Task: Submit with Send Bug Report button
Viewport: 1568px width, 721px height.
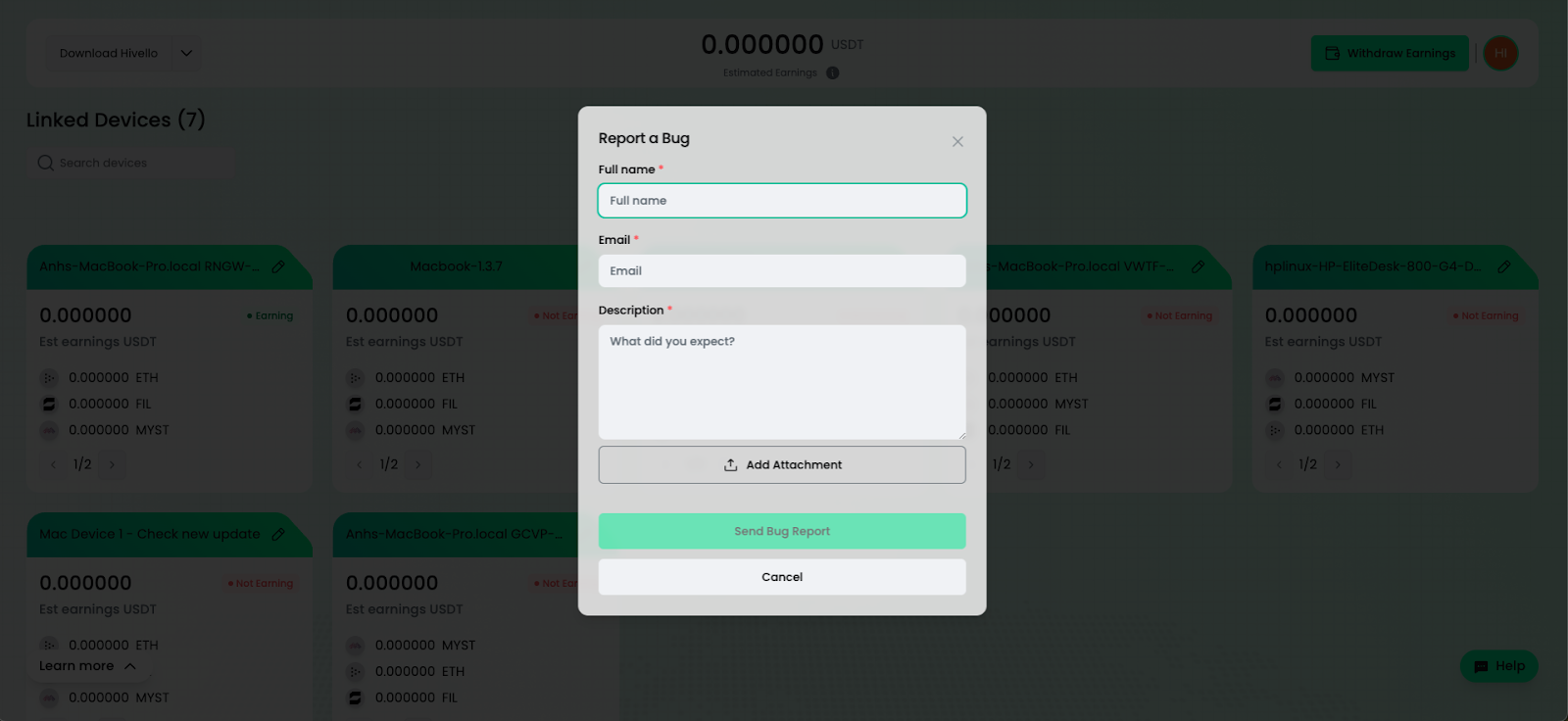Action: pyautogui.click(x=781, y=531)
